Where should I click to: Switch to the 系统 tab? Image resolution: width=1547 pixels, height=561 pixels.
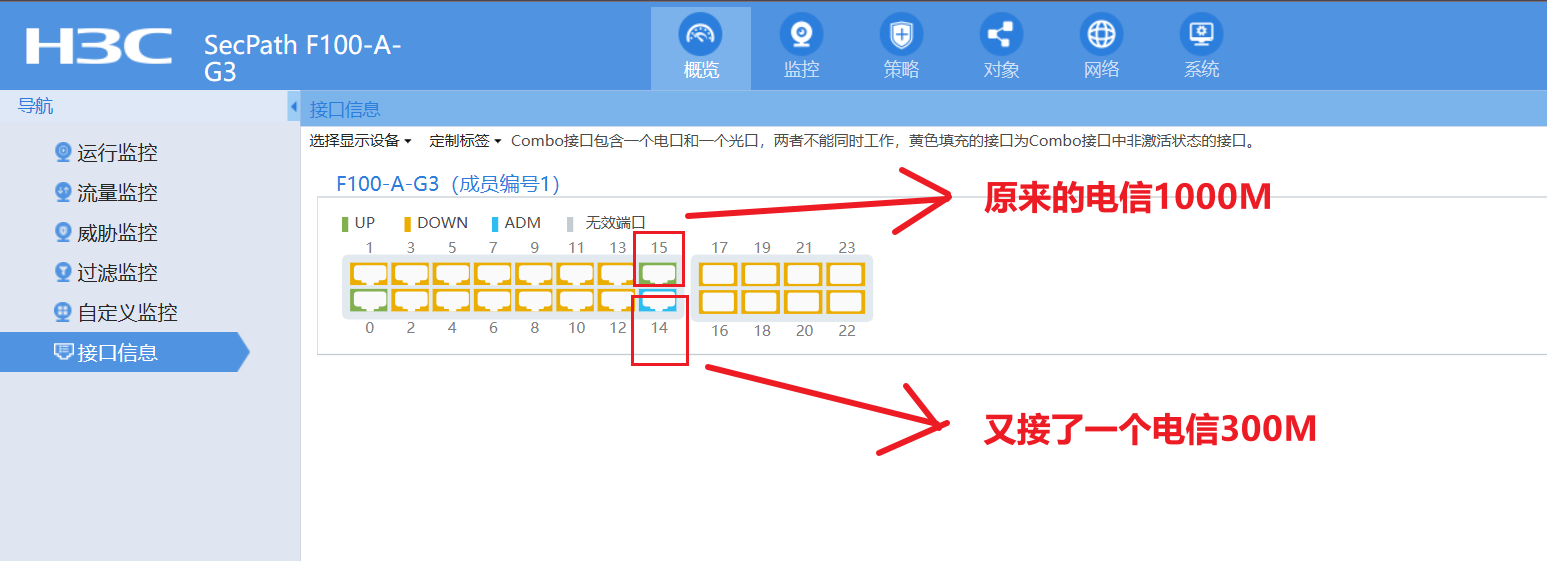click(1201, 47)
